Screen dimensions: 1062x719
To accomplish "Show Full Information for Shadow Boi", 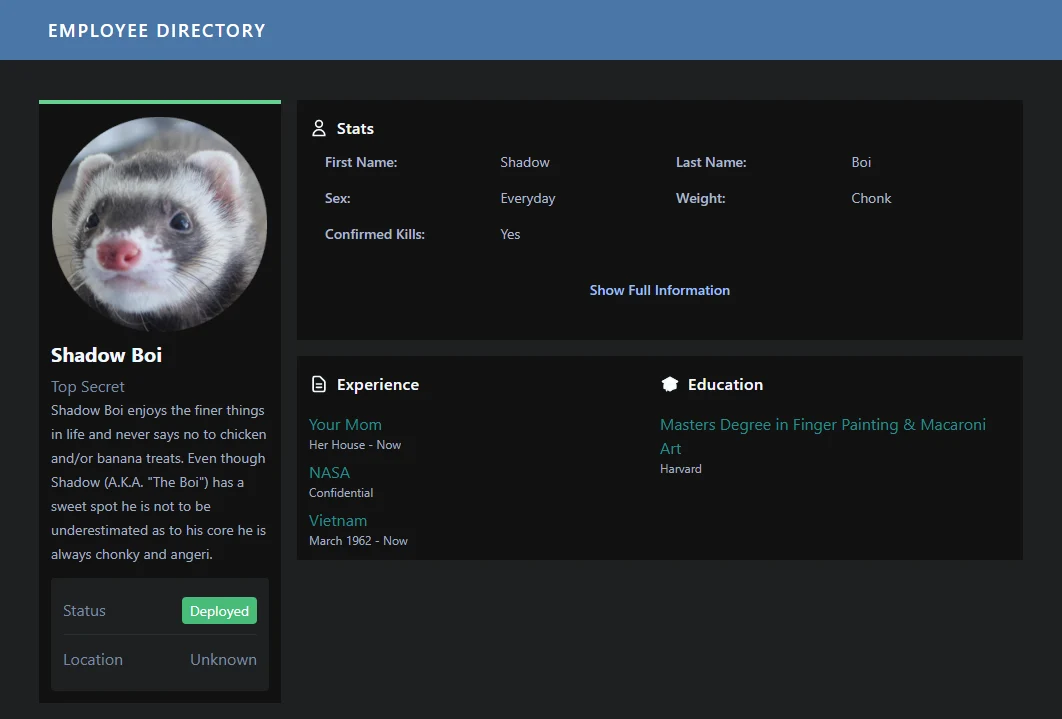I will pyautogui.click(x=659, y=290).
